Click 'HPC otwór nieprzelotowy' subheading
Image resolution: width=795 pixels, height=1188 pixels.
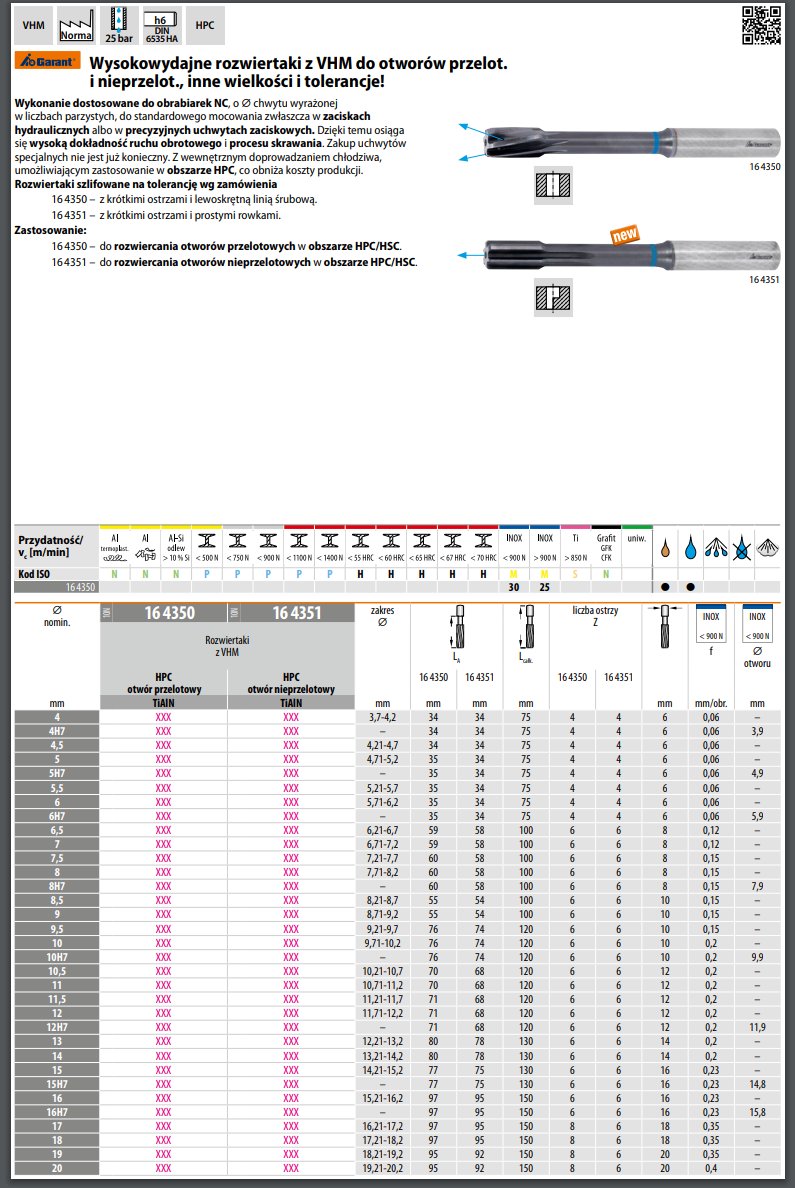[291, 683]
